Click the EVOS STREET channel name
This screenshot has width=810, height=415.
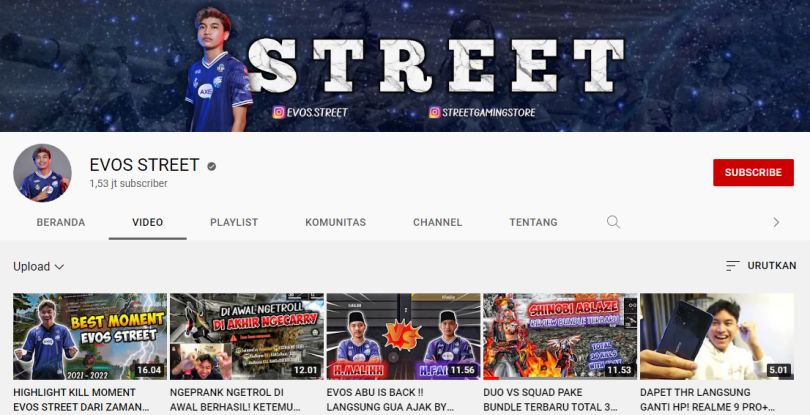[144, 165]
